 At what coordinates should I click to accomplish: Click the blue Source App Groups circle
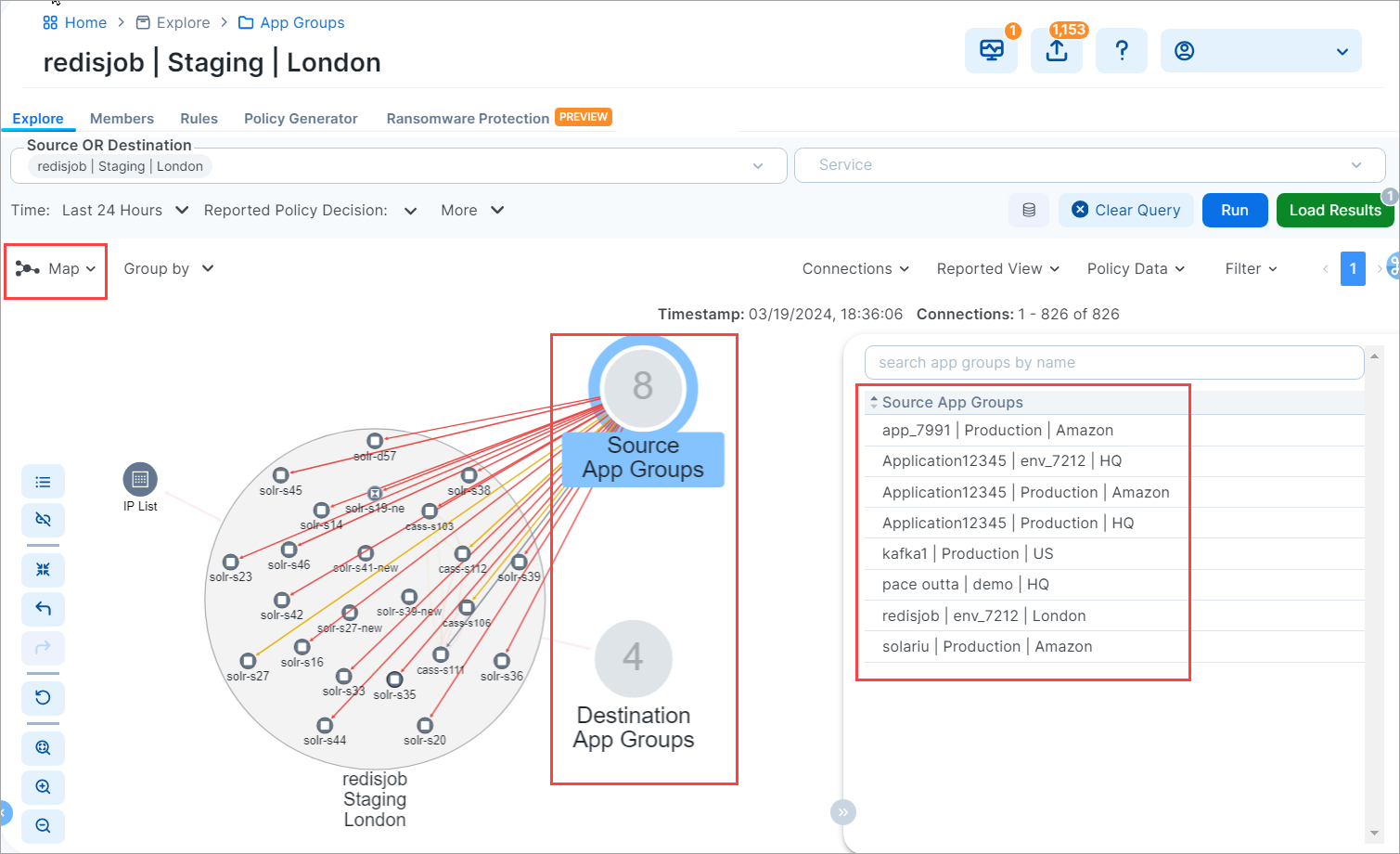tap(642, 387)
